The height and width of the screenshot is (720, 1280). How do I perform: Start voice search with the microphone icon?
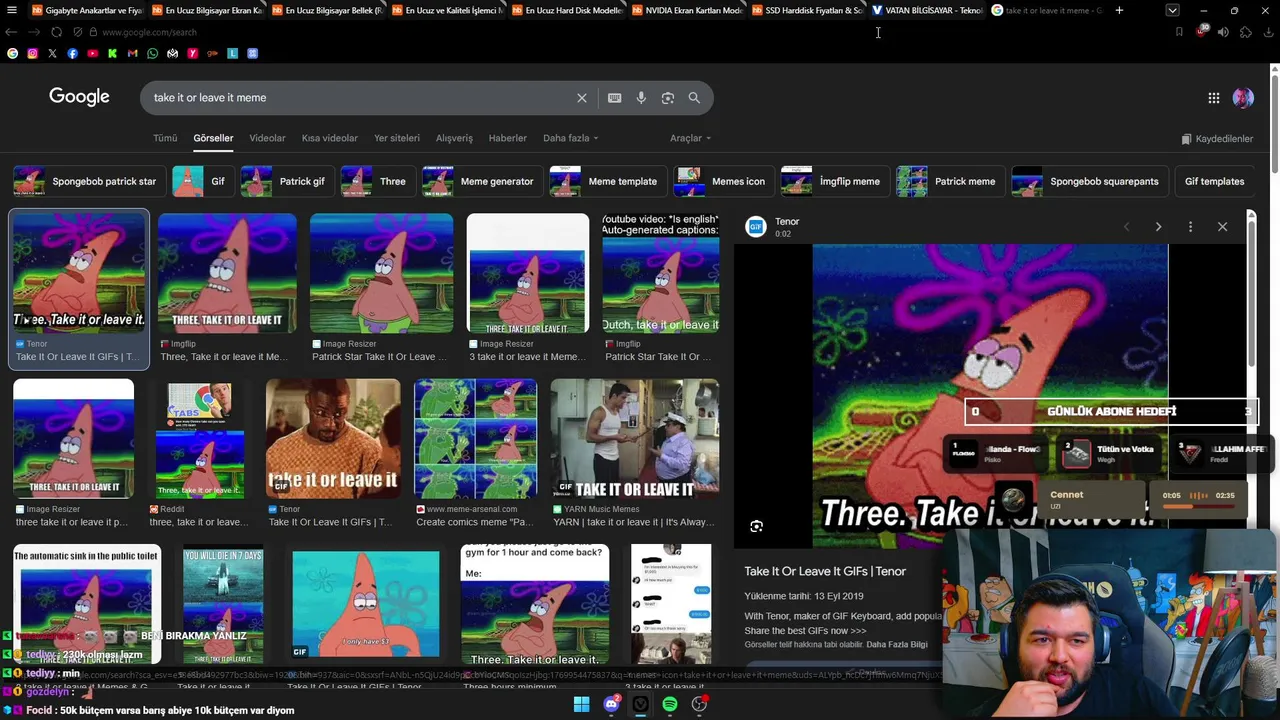point(641,98)
